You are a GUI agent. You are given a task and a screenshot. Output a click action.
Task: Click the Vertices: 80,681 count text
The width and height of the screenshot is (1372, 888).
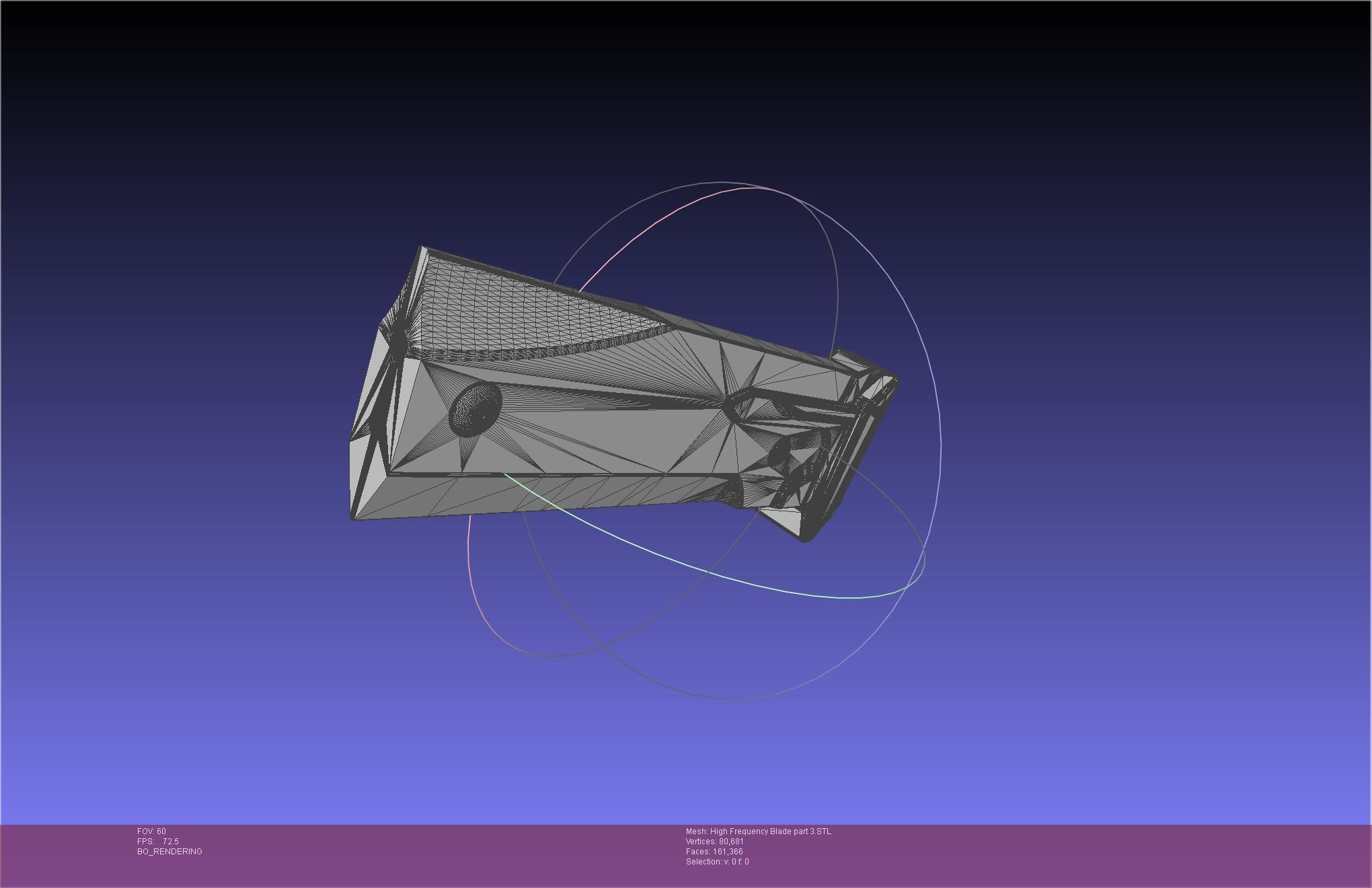714,842
